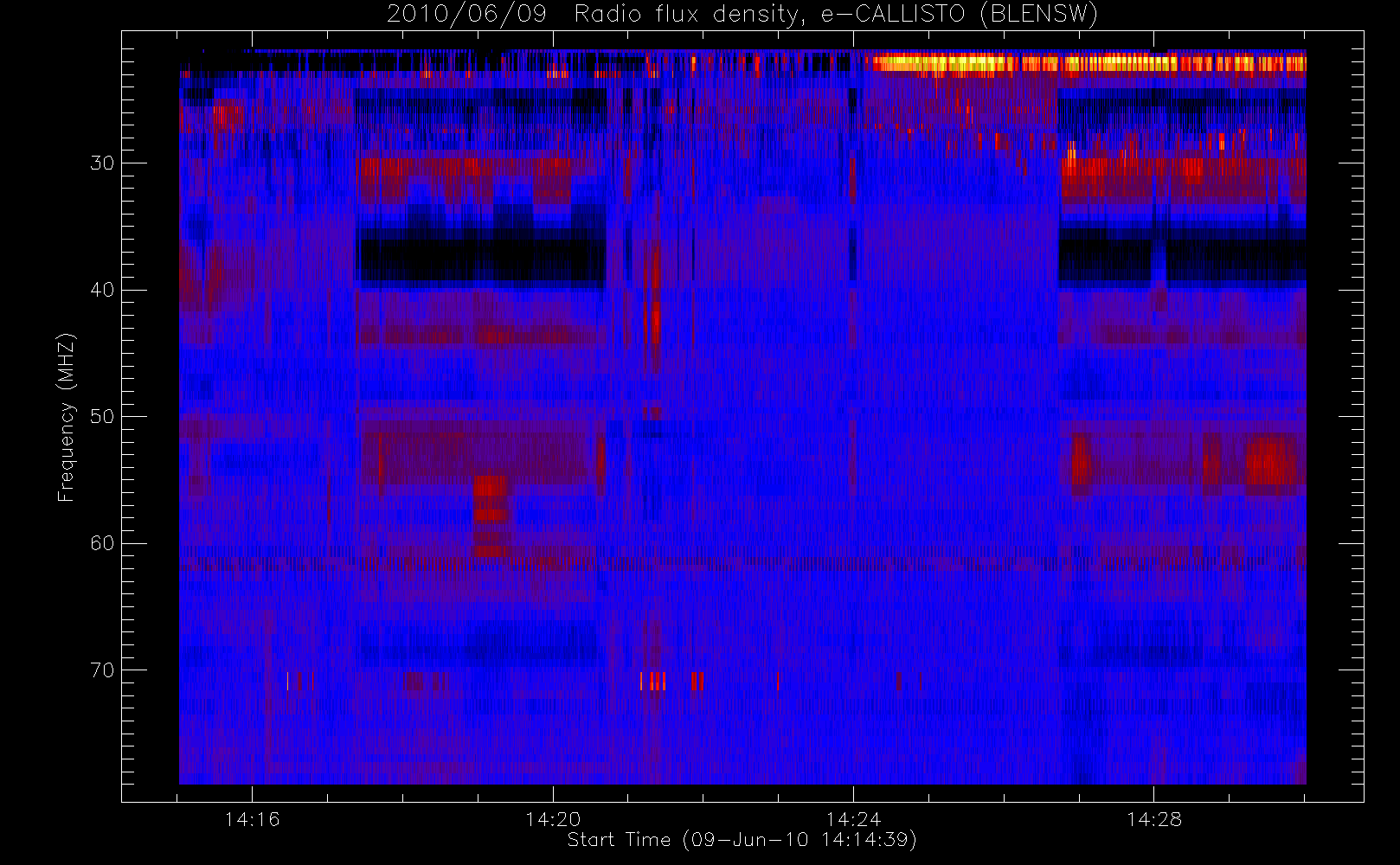1400x865 pixels.
Task: Click the 50 MHz frequency tick label
Action: pyautogui.click(x=102, y=416)
